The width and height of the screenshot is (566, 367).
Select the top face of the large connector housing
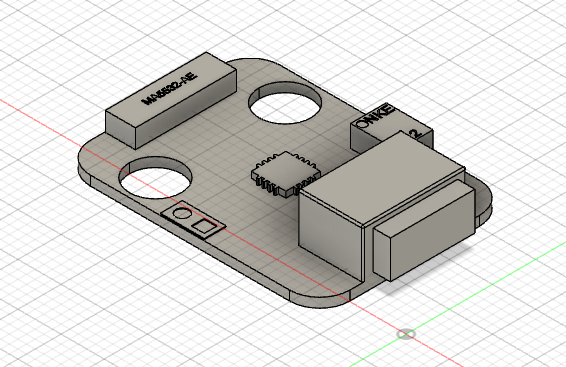tap(382, 178)
